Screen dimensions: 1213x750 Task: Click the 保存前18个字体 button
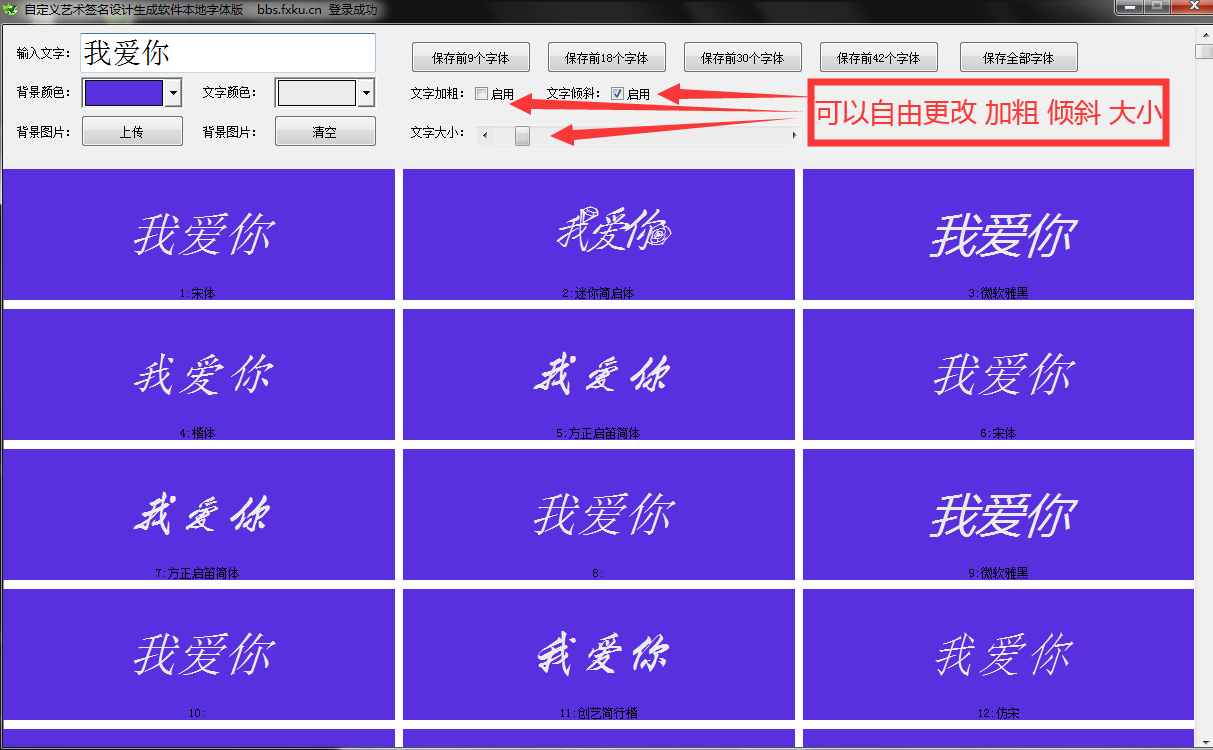[606, 57]
